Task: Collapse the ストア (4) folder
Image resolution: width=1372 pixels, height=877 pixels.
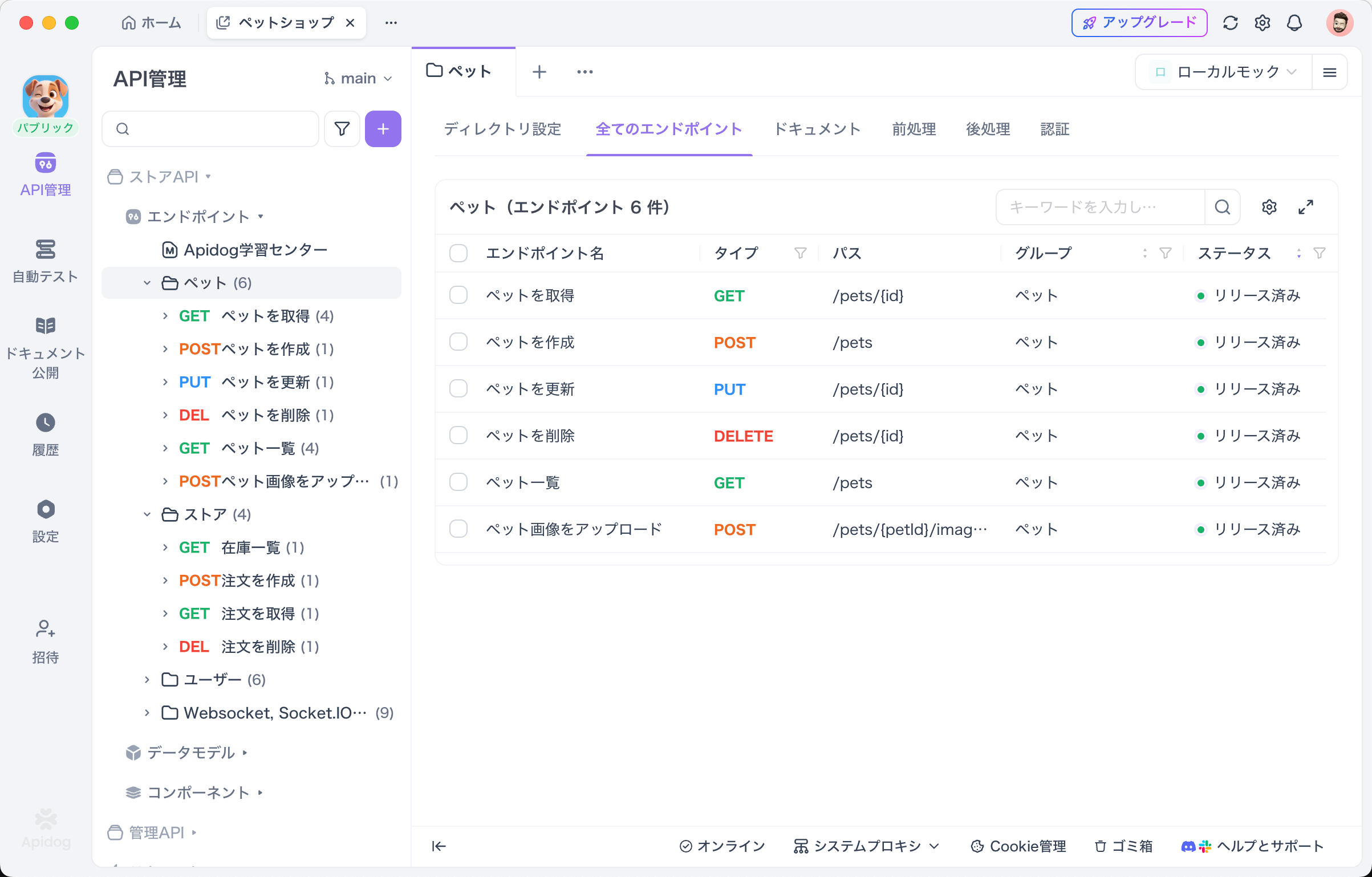Action: coord(147,514)
